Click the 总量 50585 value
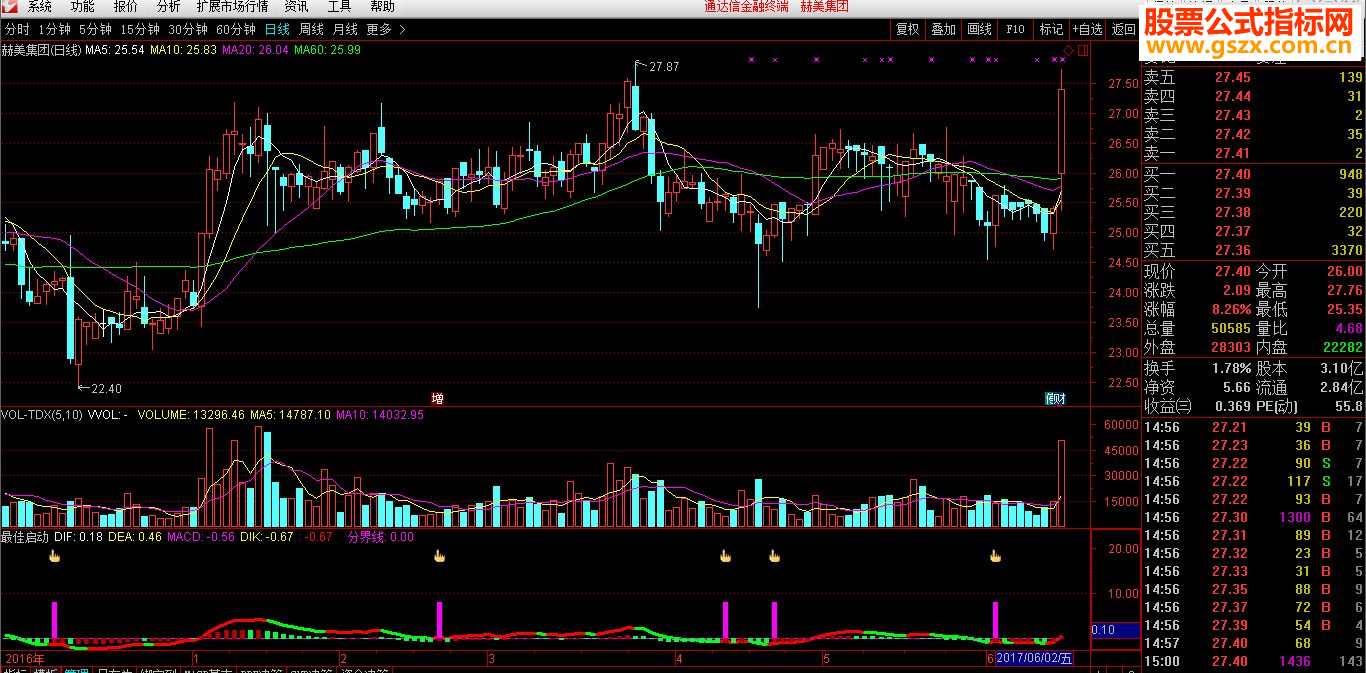Screen dimensions: 1366x673 (x=1230, y=328)
